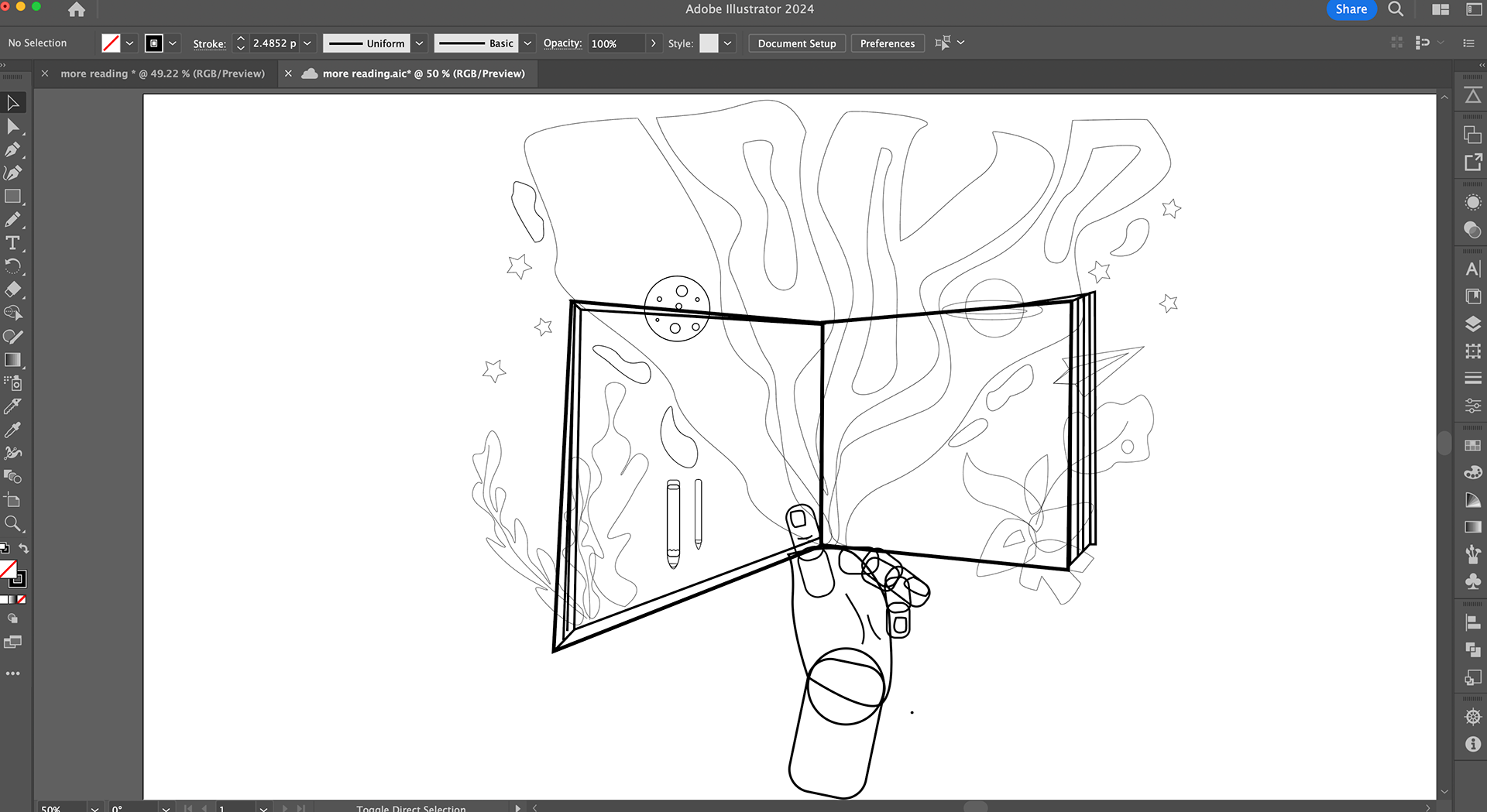Select the Type tool

(13, 243)
